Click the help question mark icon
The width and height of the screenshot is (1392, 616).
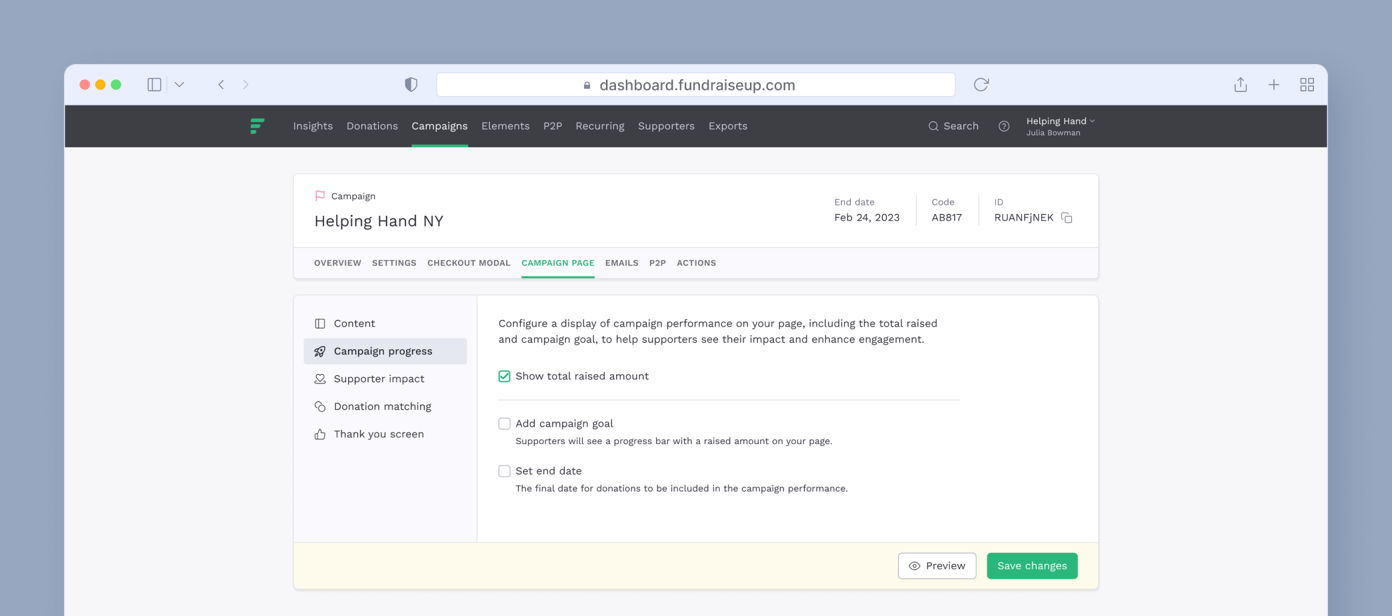coord(1004,126)
